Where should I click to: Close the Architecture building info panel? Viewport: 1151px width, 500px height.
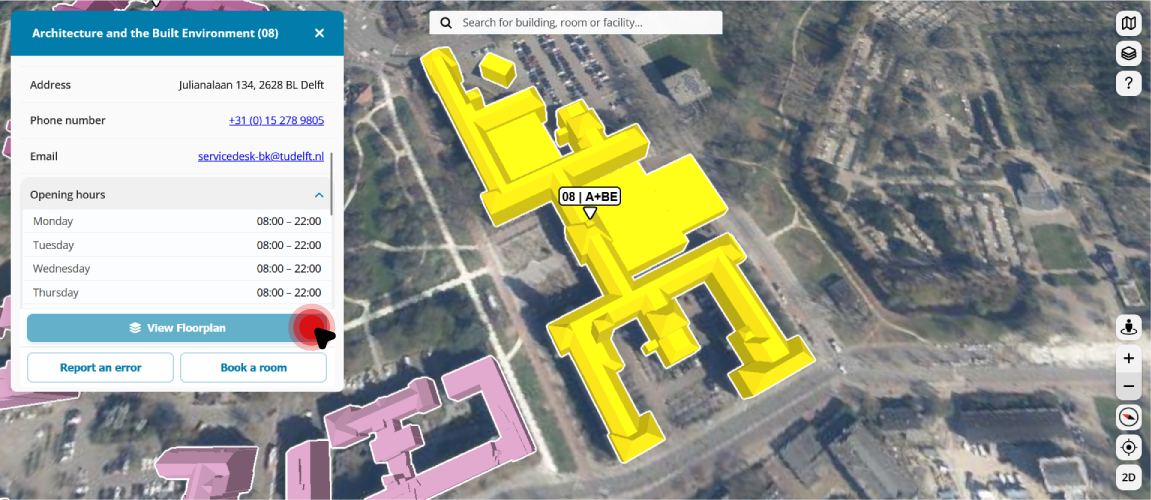pos(319,33)
